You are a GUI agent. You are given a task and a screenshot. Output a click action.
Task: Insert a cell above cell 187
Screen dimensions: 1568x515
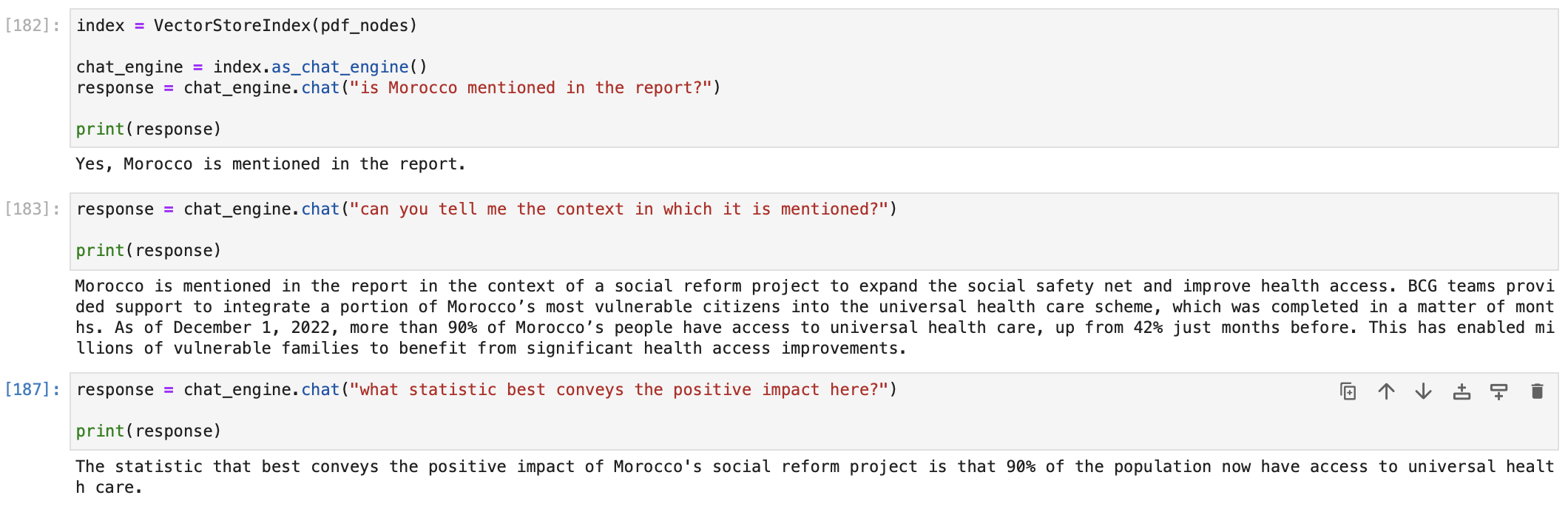pos(1461,391)
